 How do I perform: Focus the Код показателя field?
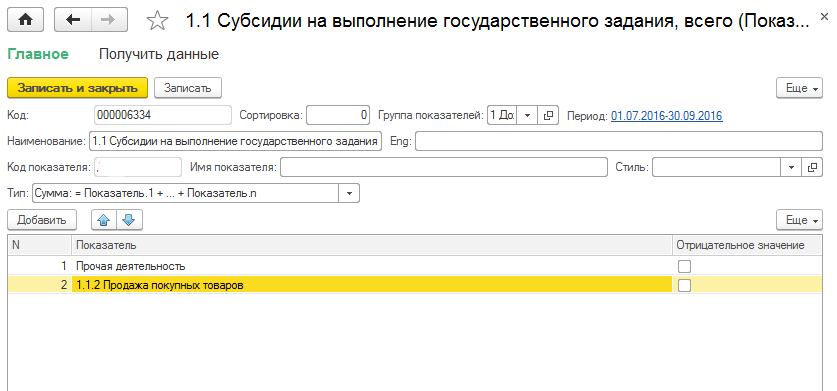tap(138, 167)
